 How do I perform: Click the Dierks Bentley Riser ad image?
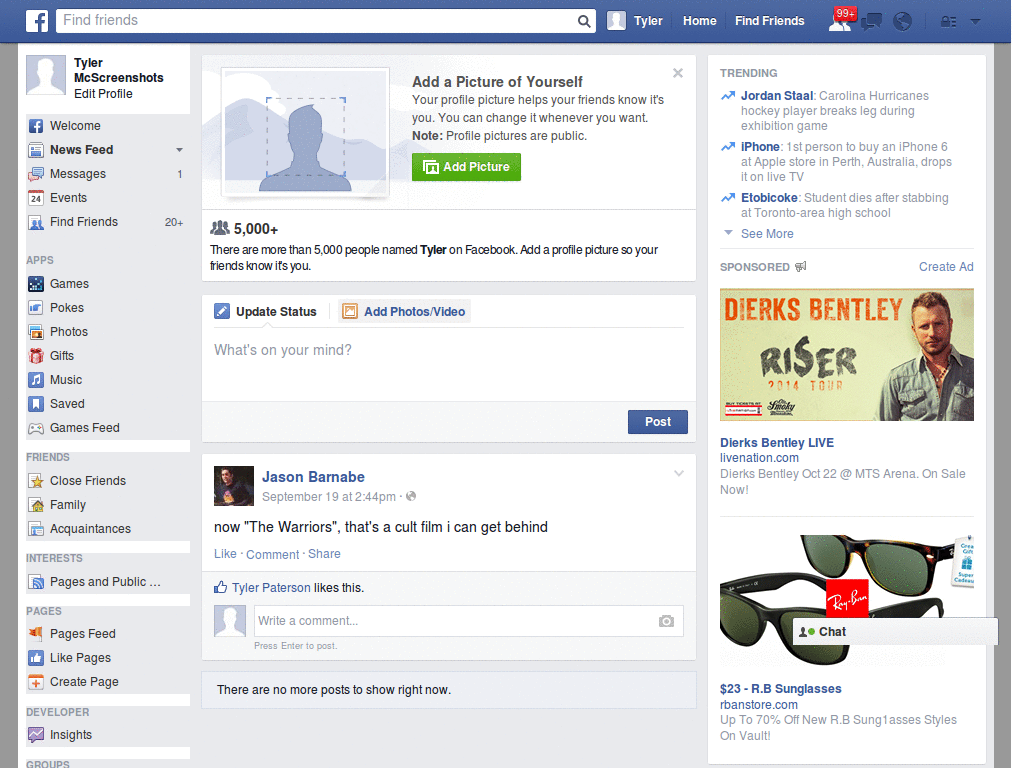click(x=846, y=355)
